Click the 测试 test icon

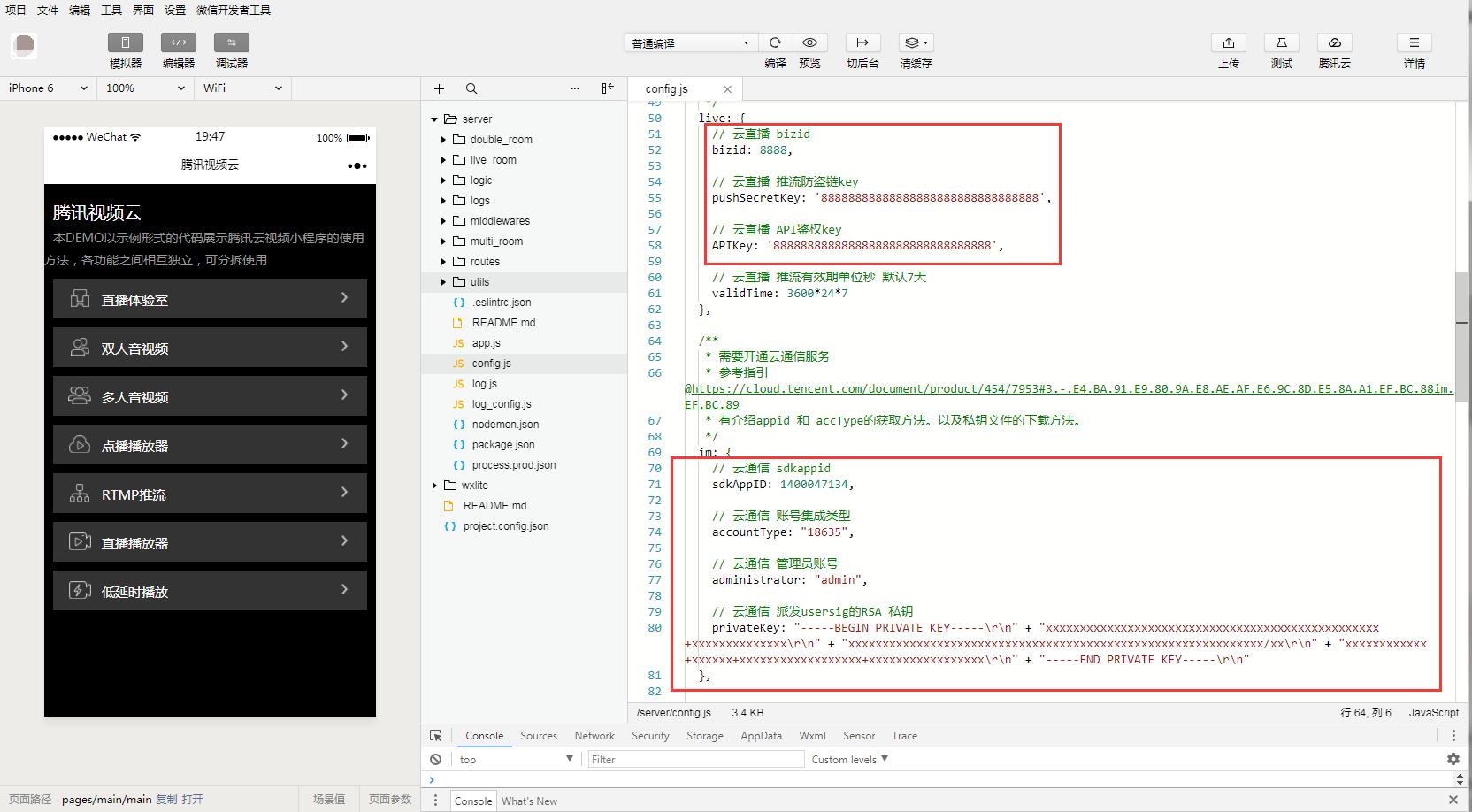[x=1281, y=42]
